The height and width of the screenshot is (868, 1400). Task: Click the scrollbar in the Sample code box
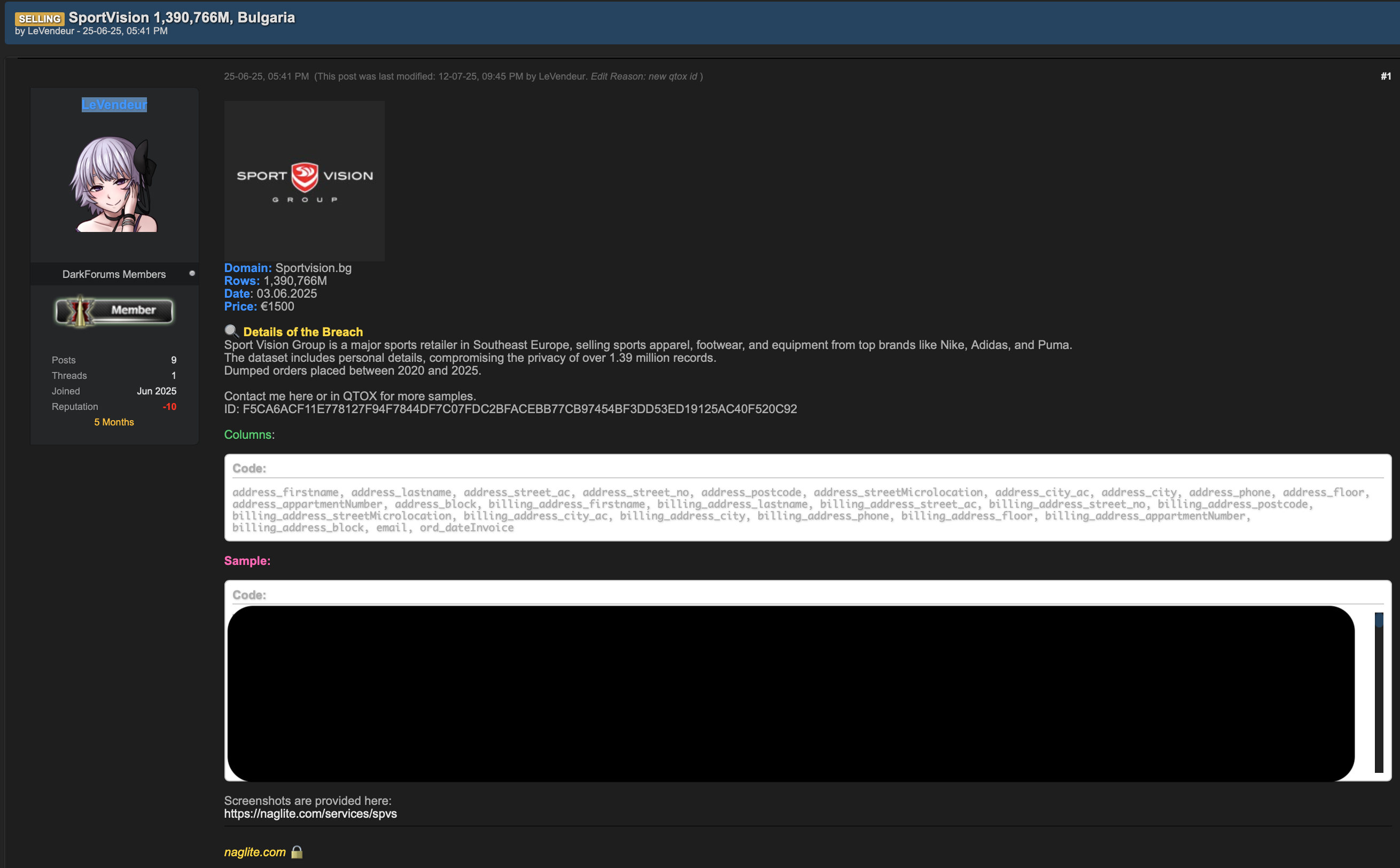tap(1379, 692)
